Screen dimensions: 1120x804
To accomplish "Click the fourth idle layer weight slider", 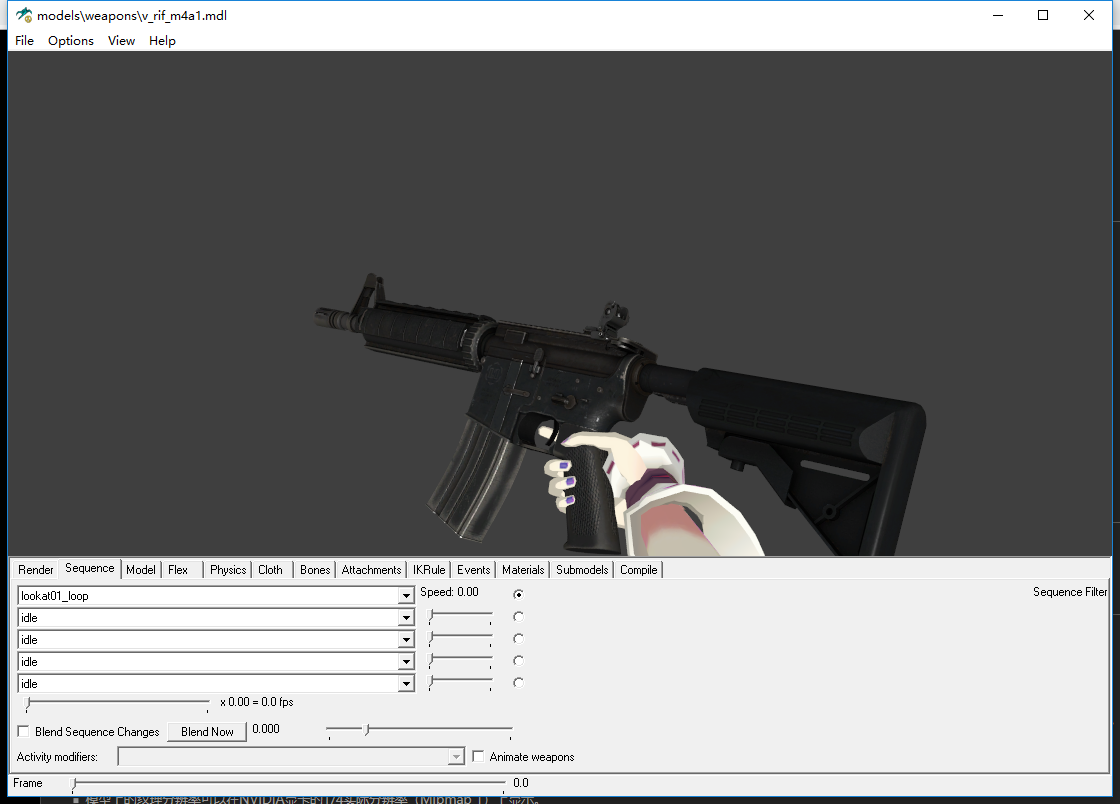I will pos(461,683).
